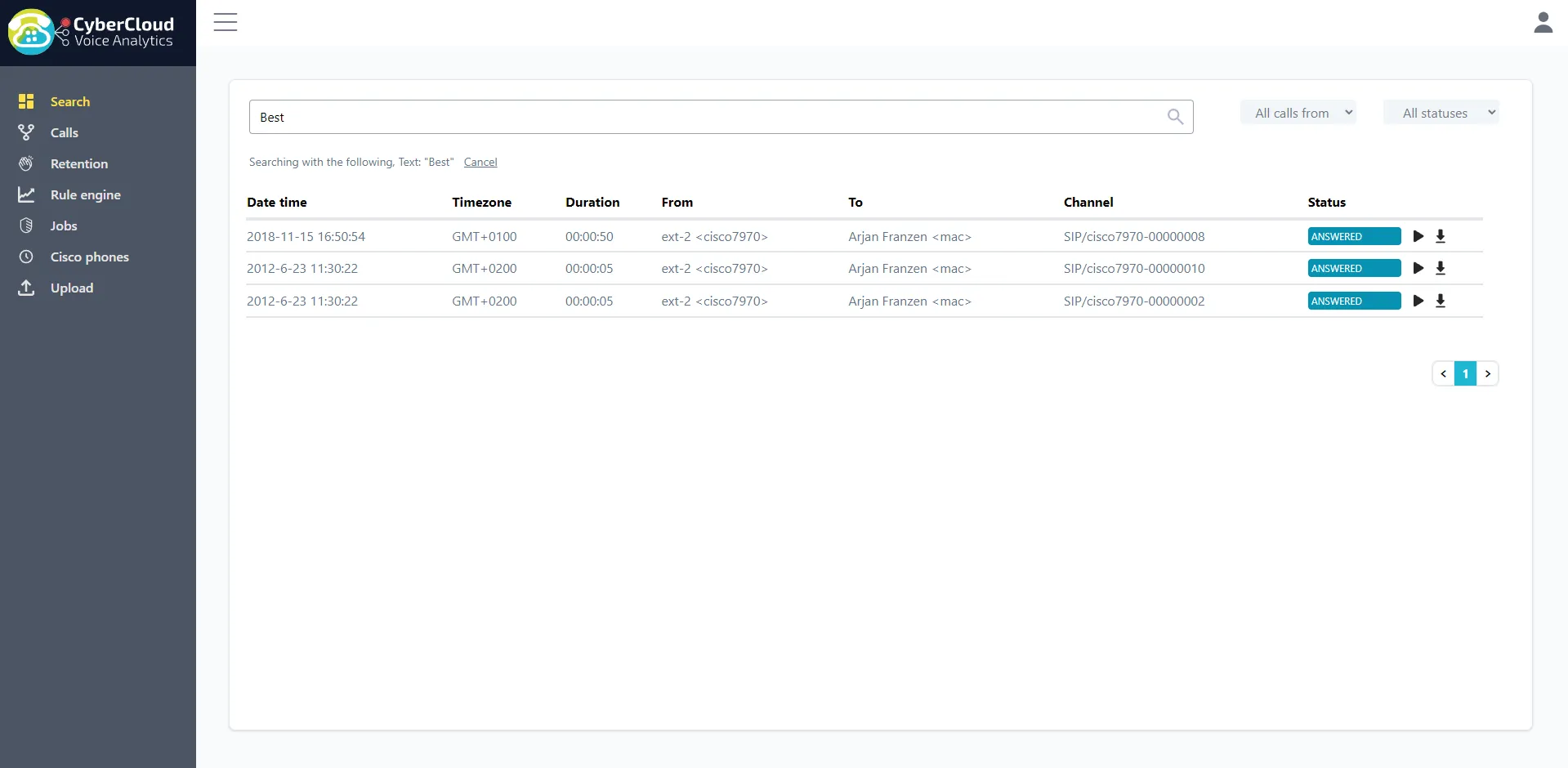
Task: Open Cisco phones section
Action: click(90, 257)
